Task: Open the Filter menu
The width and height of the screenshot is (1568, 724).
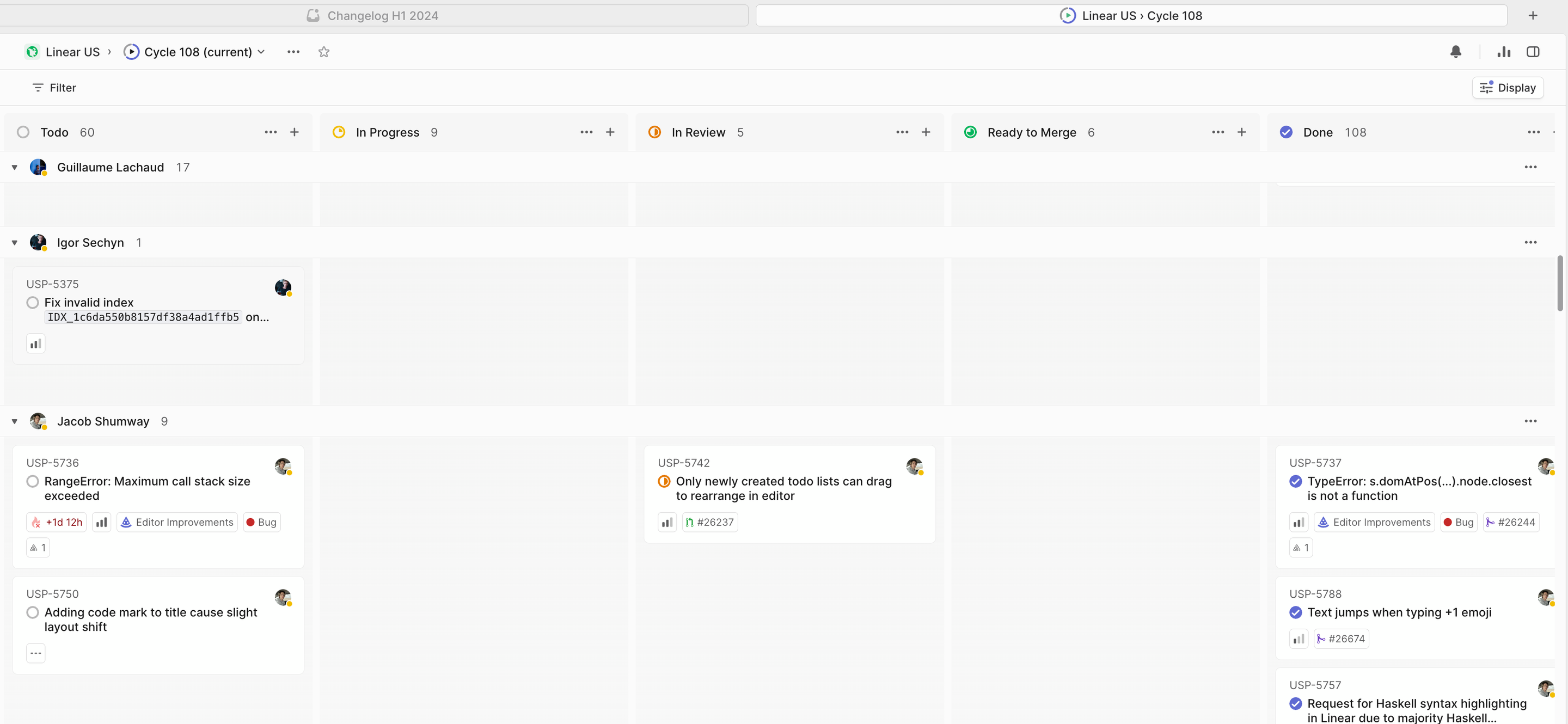Action: coord(54,88)
